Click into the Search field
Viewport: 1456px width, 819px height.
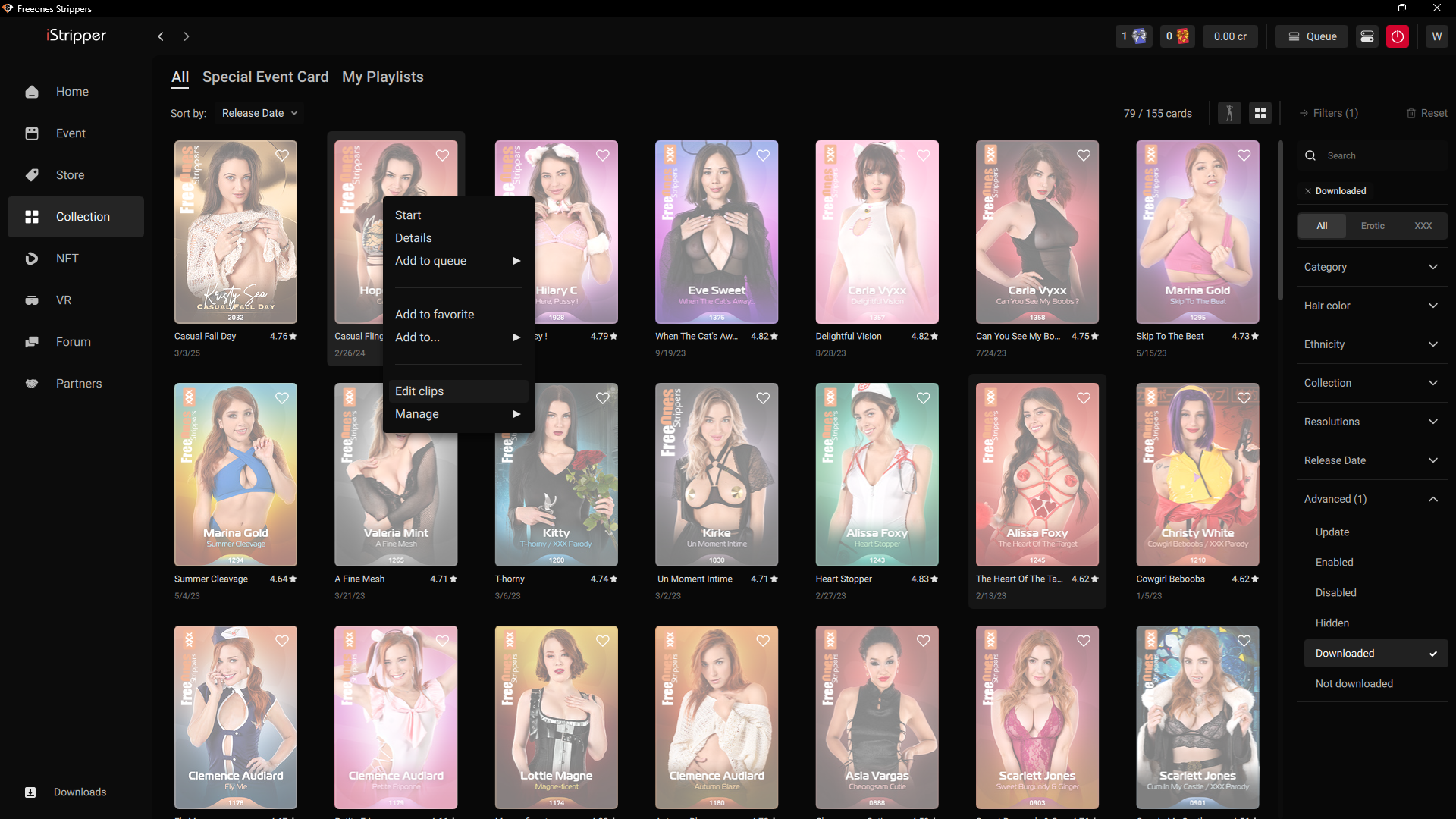[1372, 155]
